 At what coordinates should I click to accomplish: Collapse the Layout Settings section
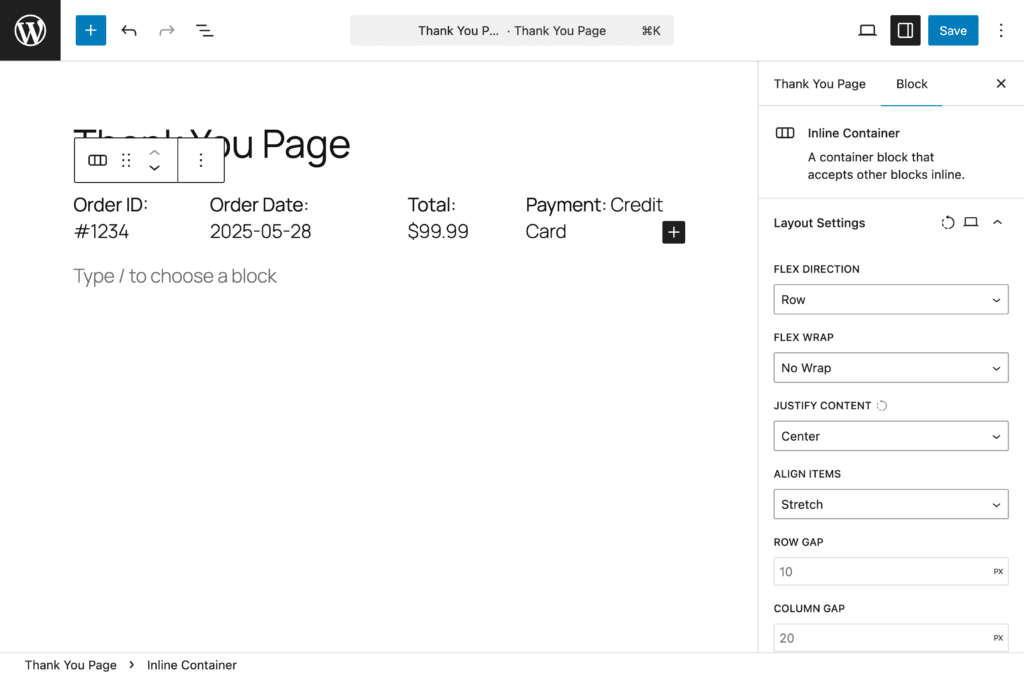997,222
